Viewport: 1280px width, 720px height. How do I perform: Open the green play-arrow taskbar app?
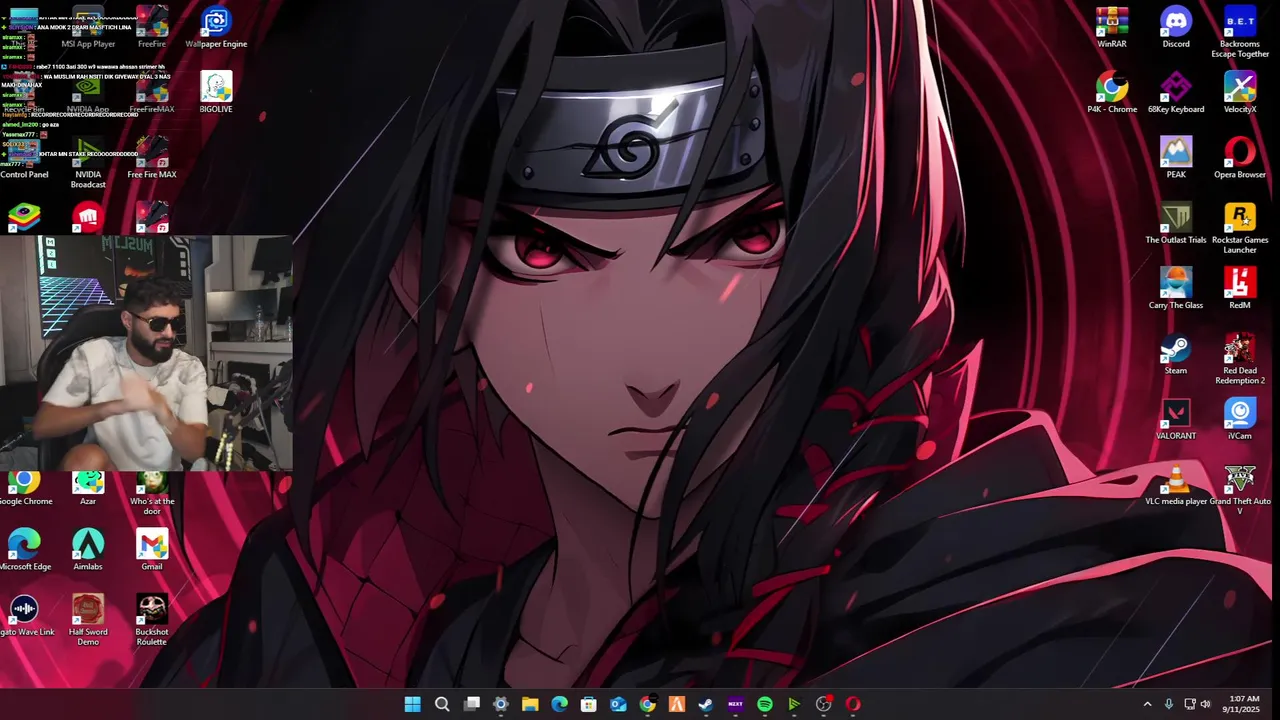[x=794, y=704]
